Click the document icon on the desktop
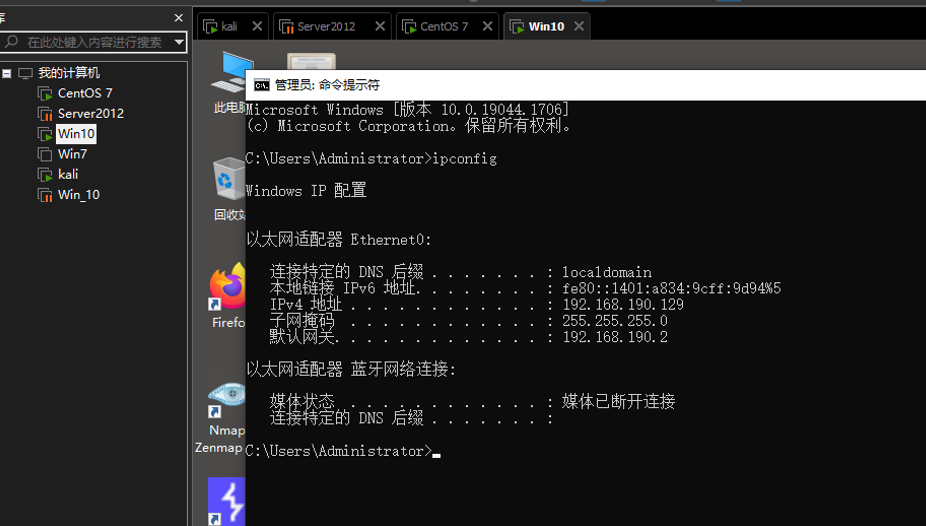Viewport: 926px width, 526px height. point(311,61)
